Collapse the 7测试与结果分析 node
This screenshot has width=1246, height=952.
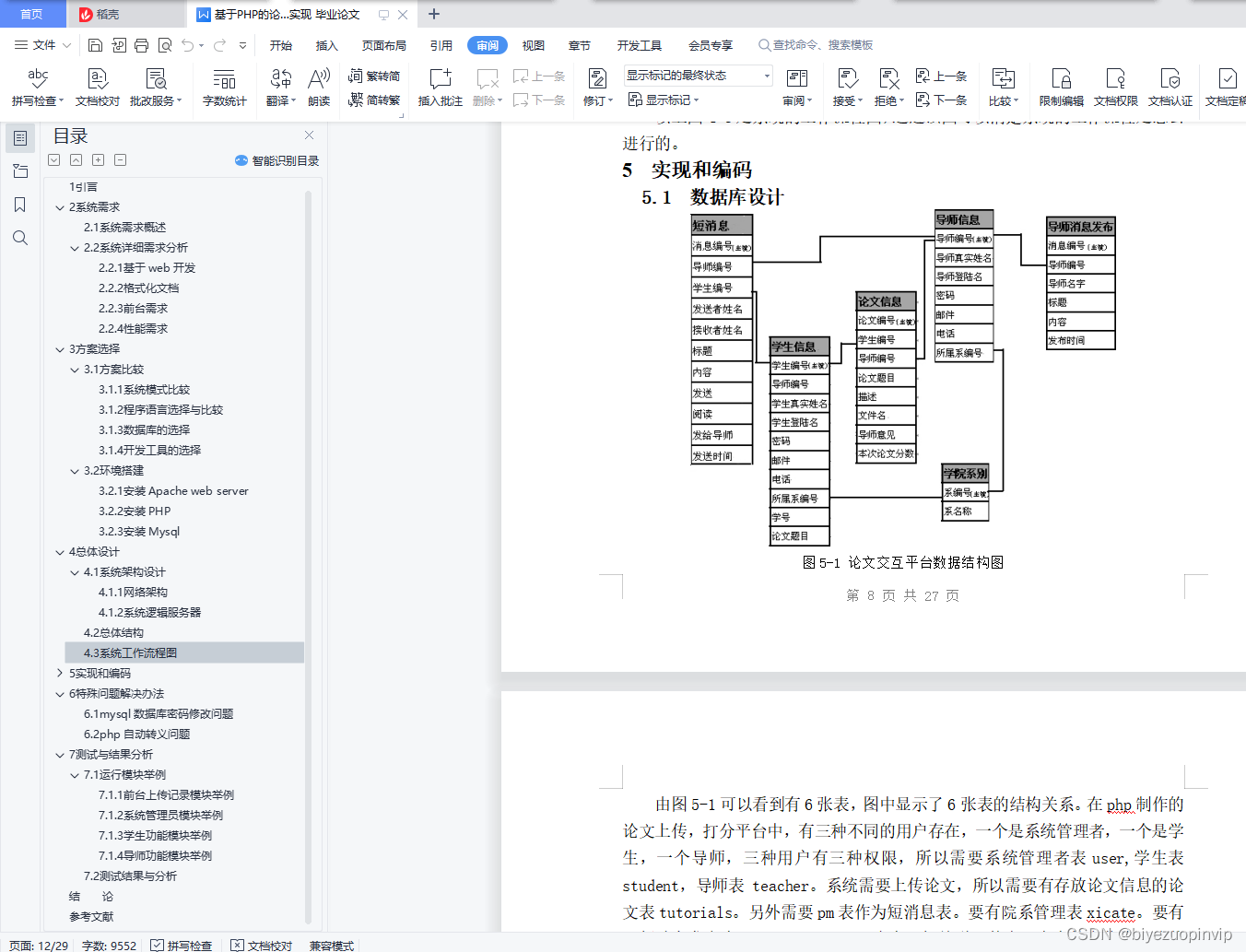click(60, 755)
